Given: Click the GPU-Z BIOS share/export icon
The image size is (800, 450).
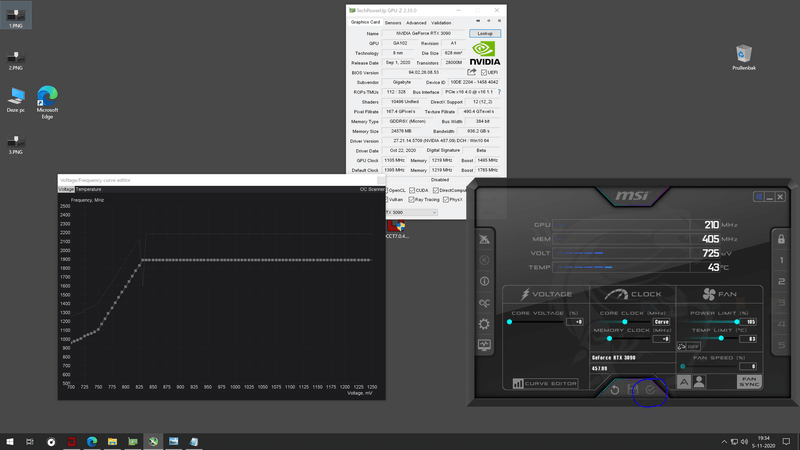Looking at the screenshot, I should pos(471,72).
